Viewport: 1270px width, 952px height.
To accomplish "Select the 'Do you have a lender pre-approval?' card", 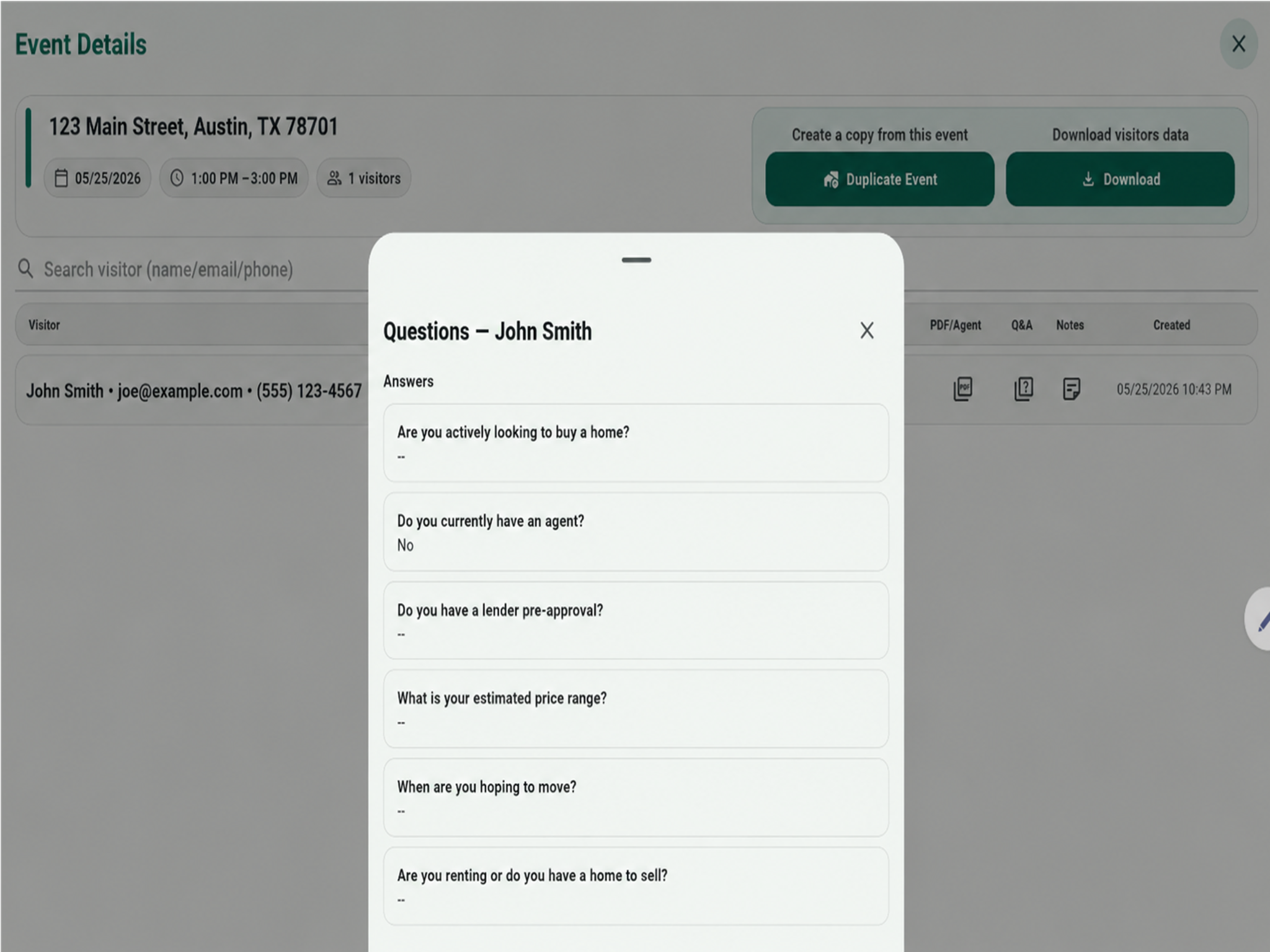I will point(636,620).
